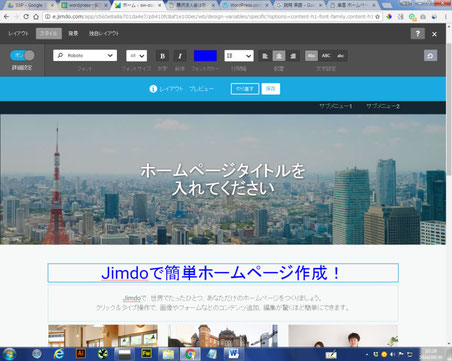Click the two people photo thumbnail
This screenshot has width=452, height=361.
pyautogui.click(x=343, y=336)
